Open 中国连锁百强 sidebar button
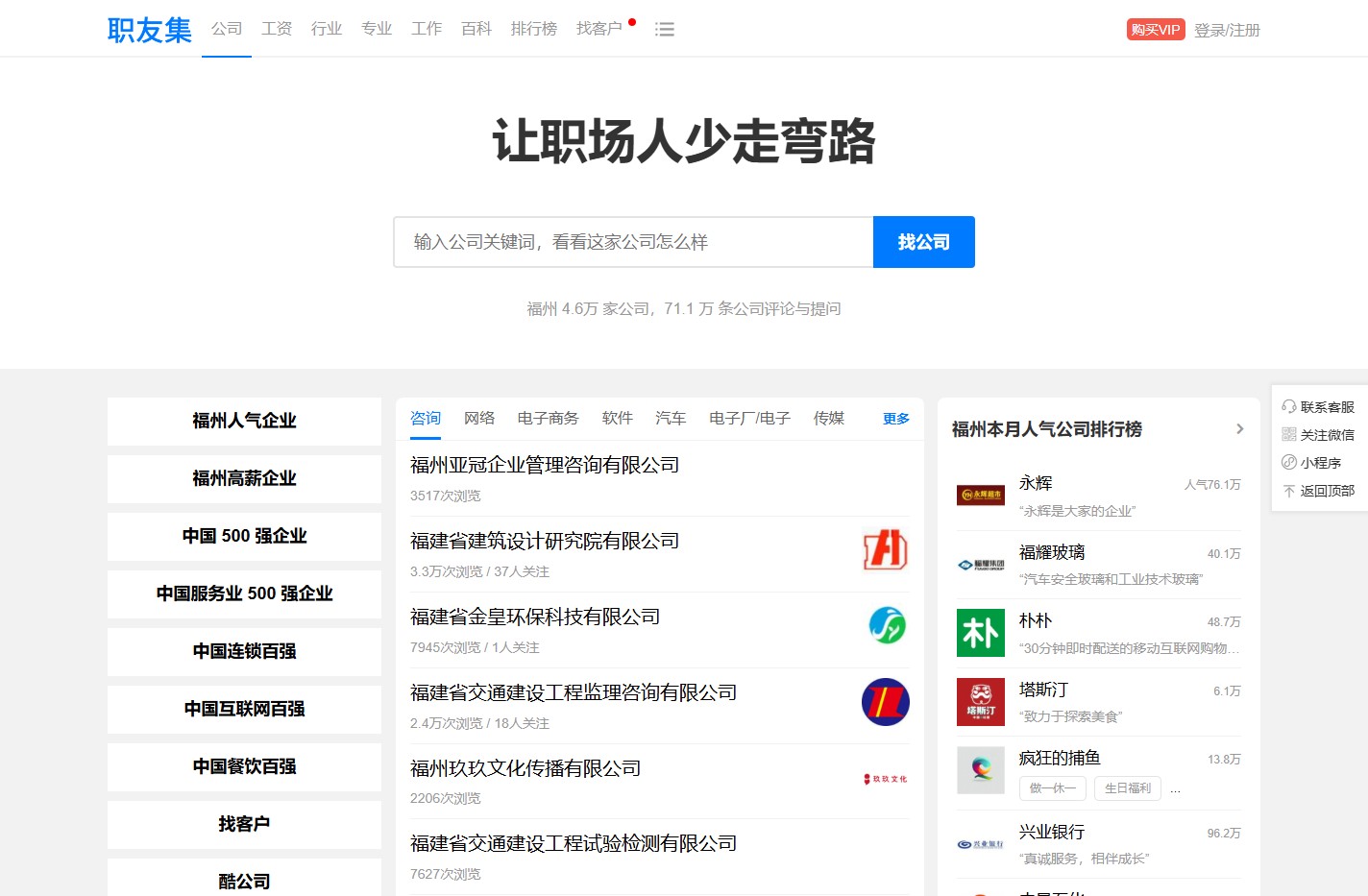 point(244,651)
